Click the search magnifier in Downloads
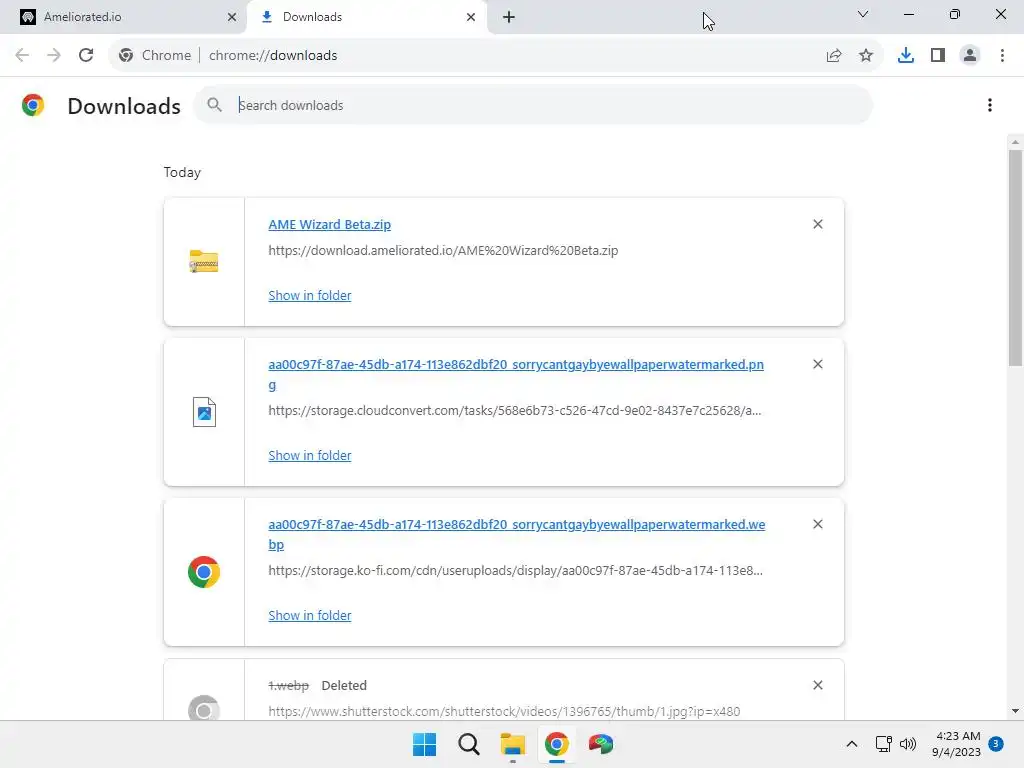Image resolution: width=1024 pixels, height=768 pixels. (x=214, y=104)
